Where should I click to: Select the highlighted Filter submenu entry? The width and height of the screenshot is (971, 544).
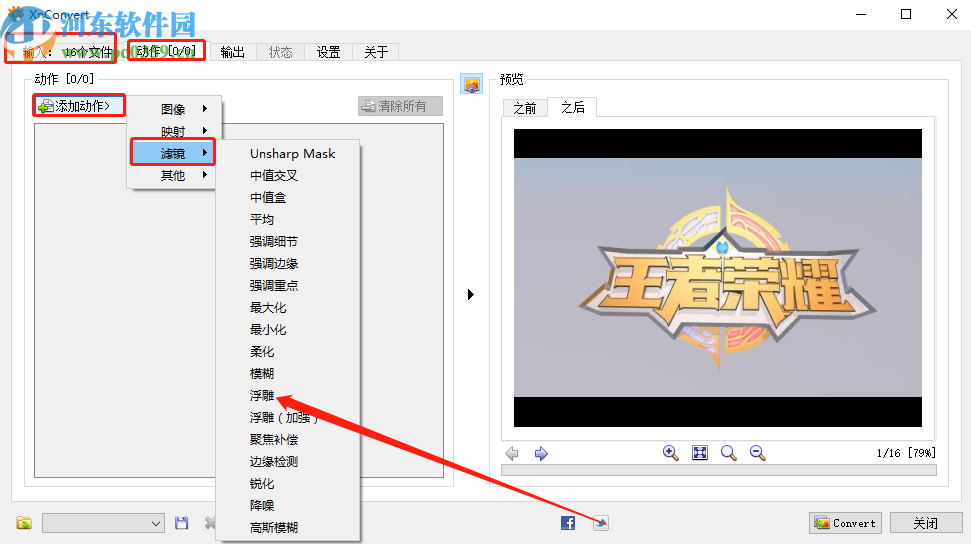(x=173, y=153)
